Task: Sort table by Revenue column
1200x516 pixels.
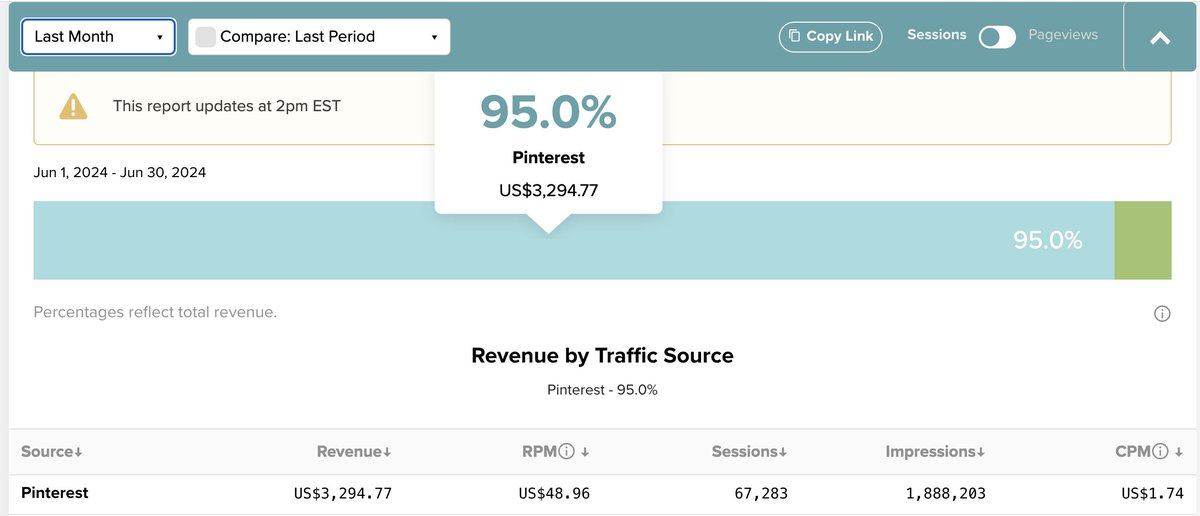Action: point(354,452)
